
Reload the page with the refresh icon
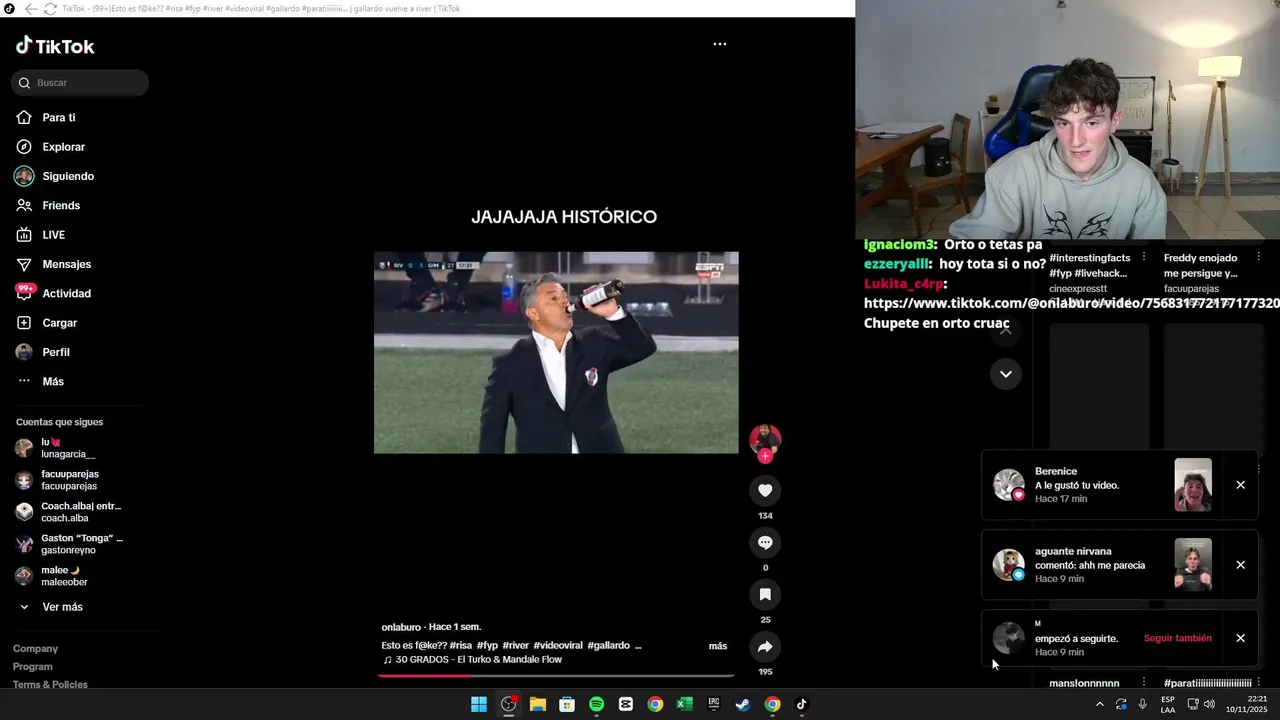coord(50,9)
